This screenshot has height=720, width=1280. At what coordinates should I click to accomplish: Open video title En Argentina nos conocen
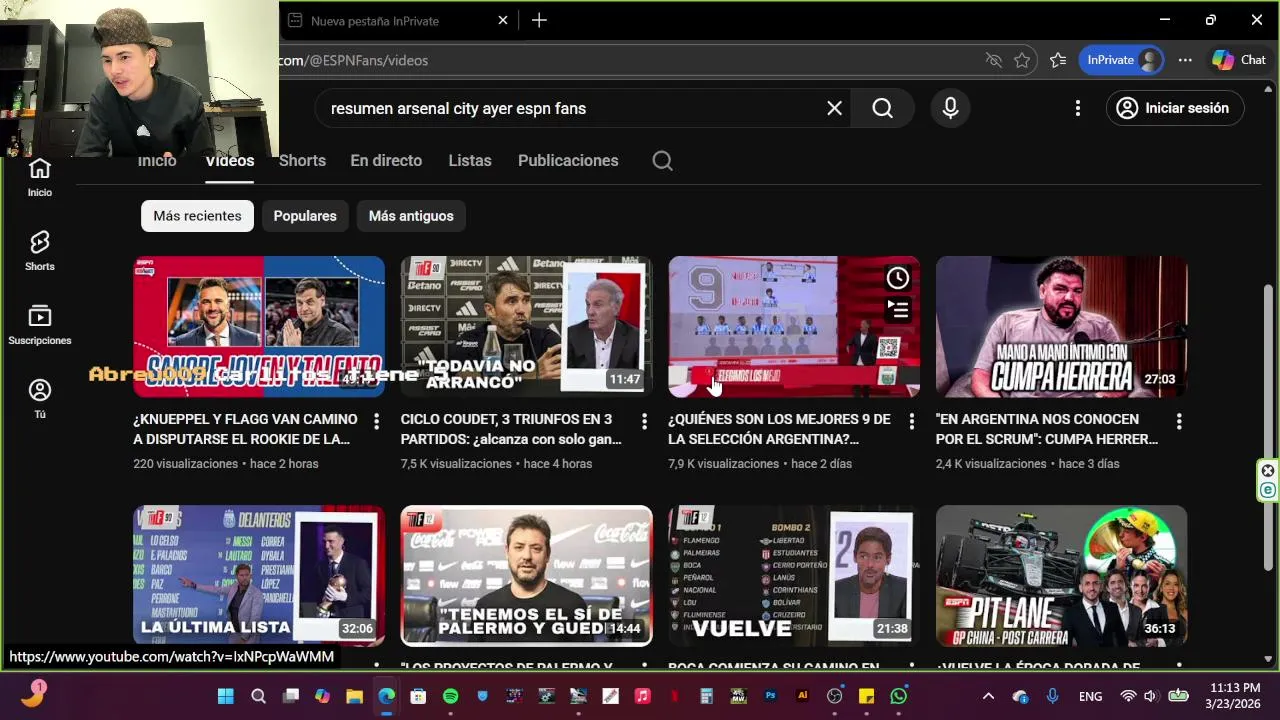[1047, 429]
